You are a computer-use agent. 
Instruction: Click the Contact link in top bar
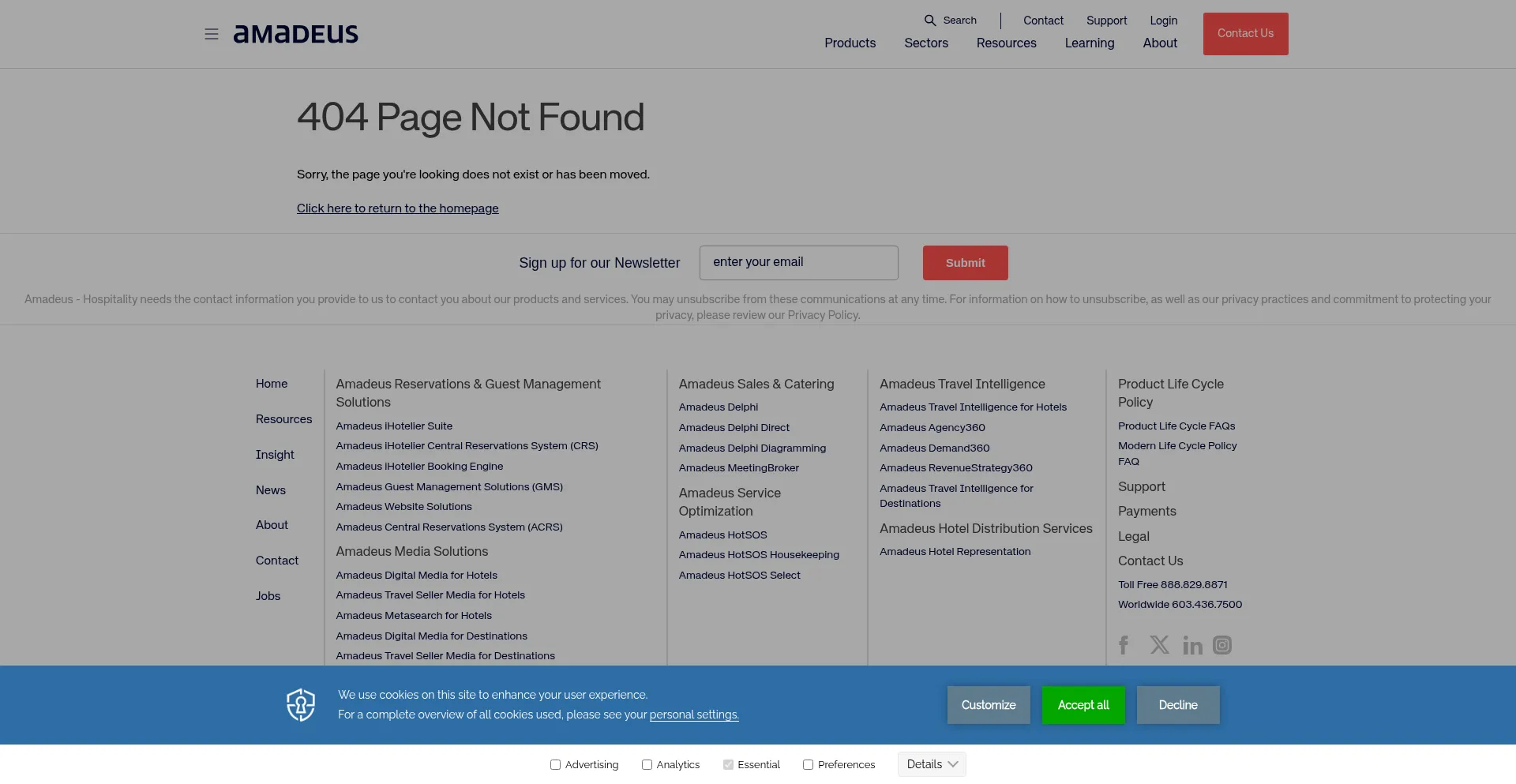click(x=1043, y=21)
